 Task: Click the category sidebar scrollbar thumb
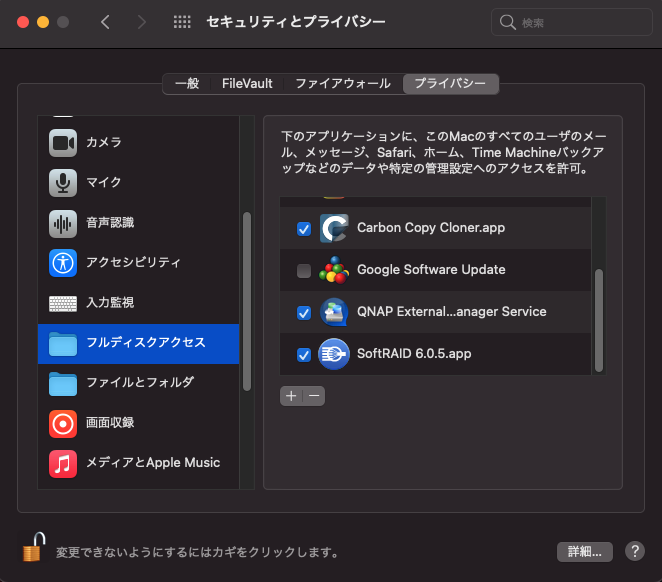[x=247, y=301]
